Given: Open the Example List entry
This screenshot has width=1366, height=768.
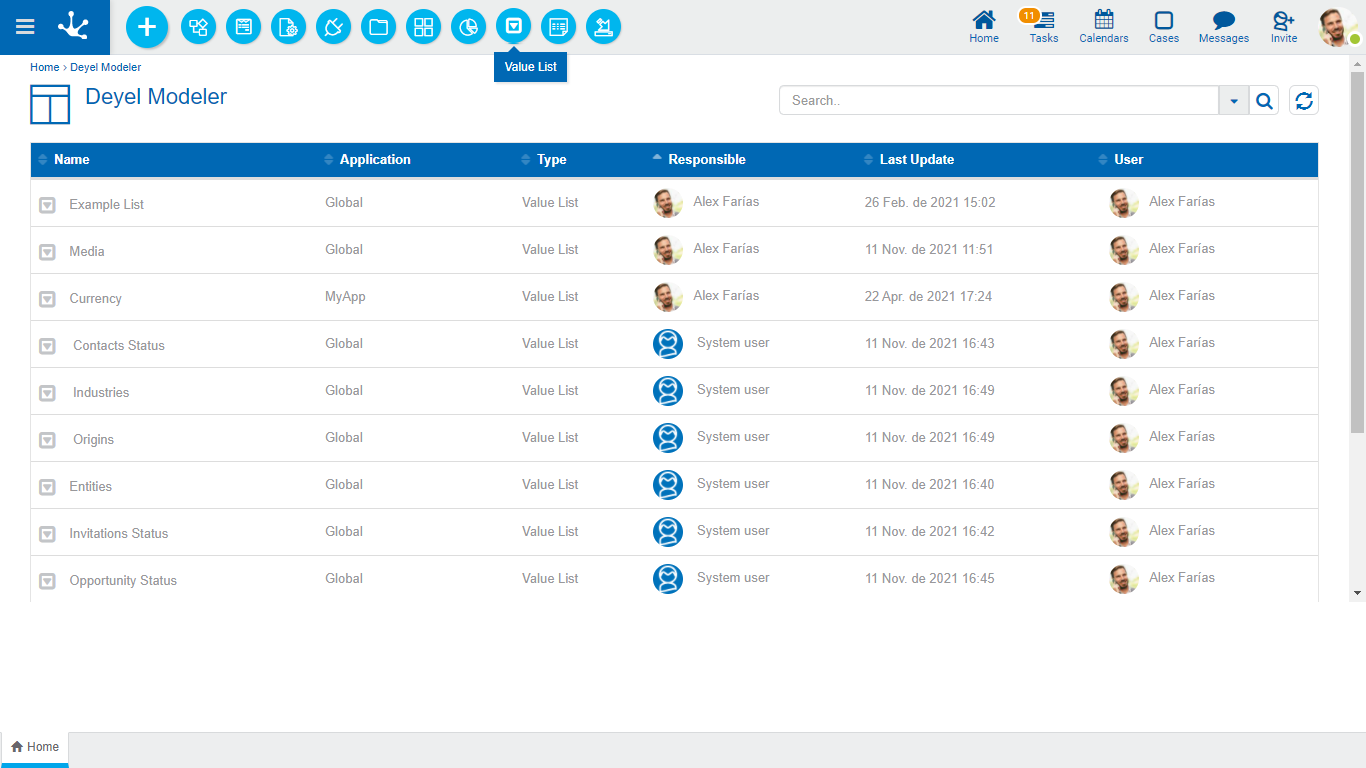Looking at the screenshot, I should tap(106, 204).
